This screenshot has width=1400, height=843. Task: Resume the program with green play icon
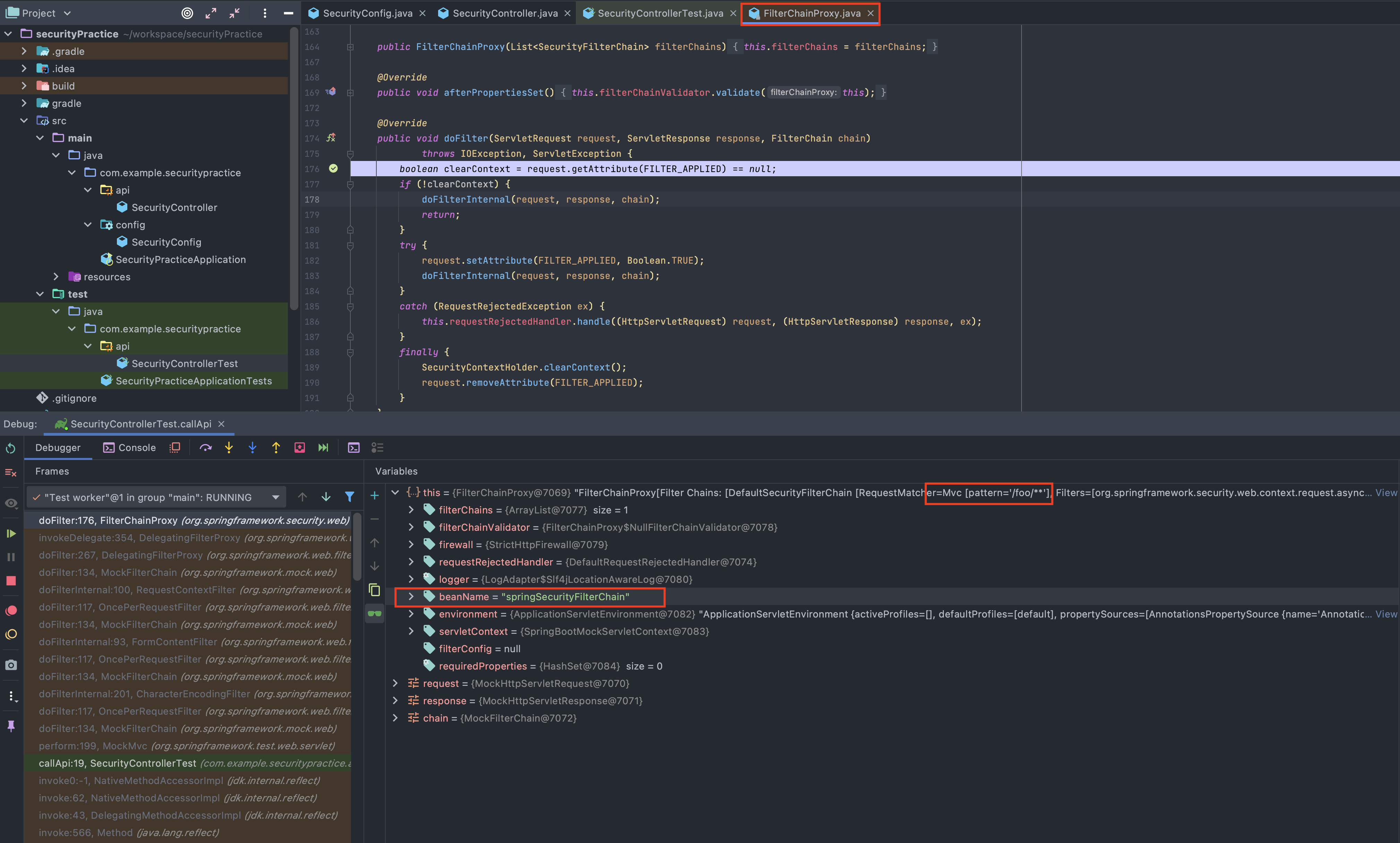11,534
